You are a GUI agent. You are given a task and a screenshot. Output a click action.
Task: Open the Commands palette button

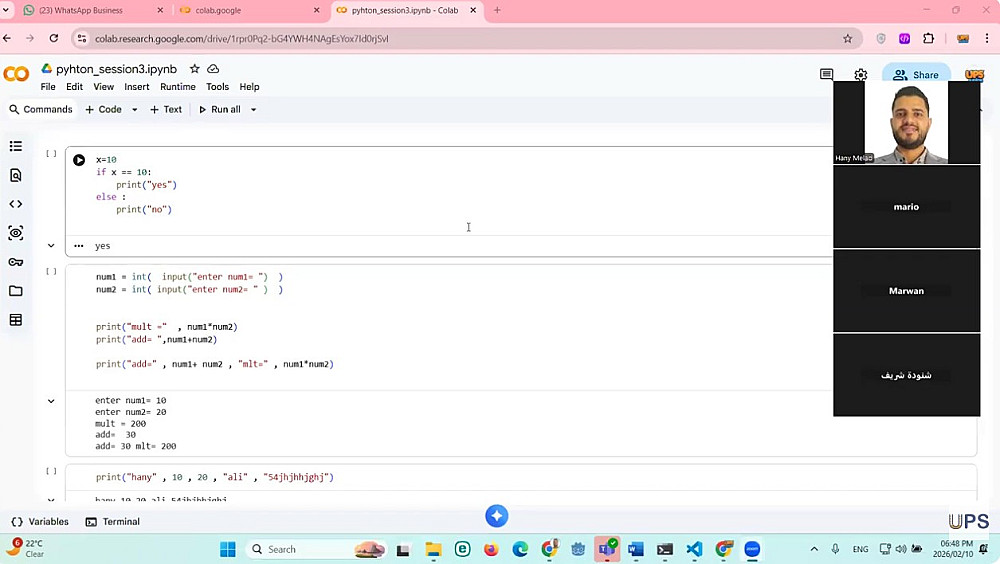(41, 110)
